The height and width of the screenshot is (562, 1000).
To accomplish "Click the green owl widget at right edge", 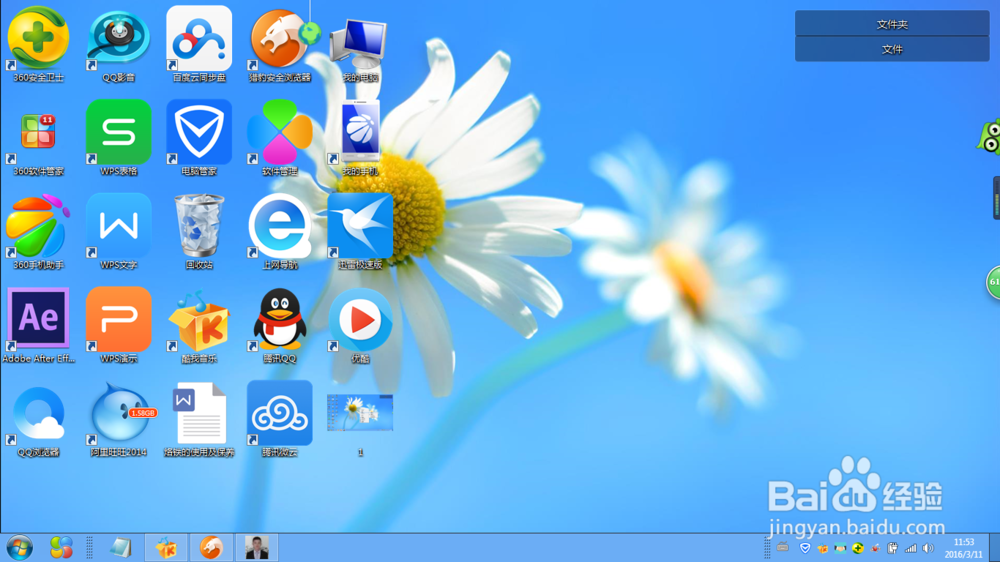I will click(x=989, y=136).
